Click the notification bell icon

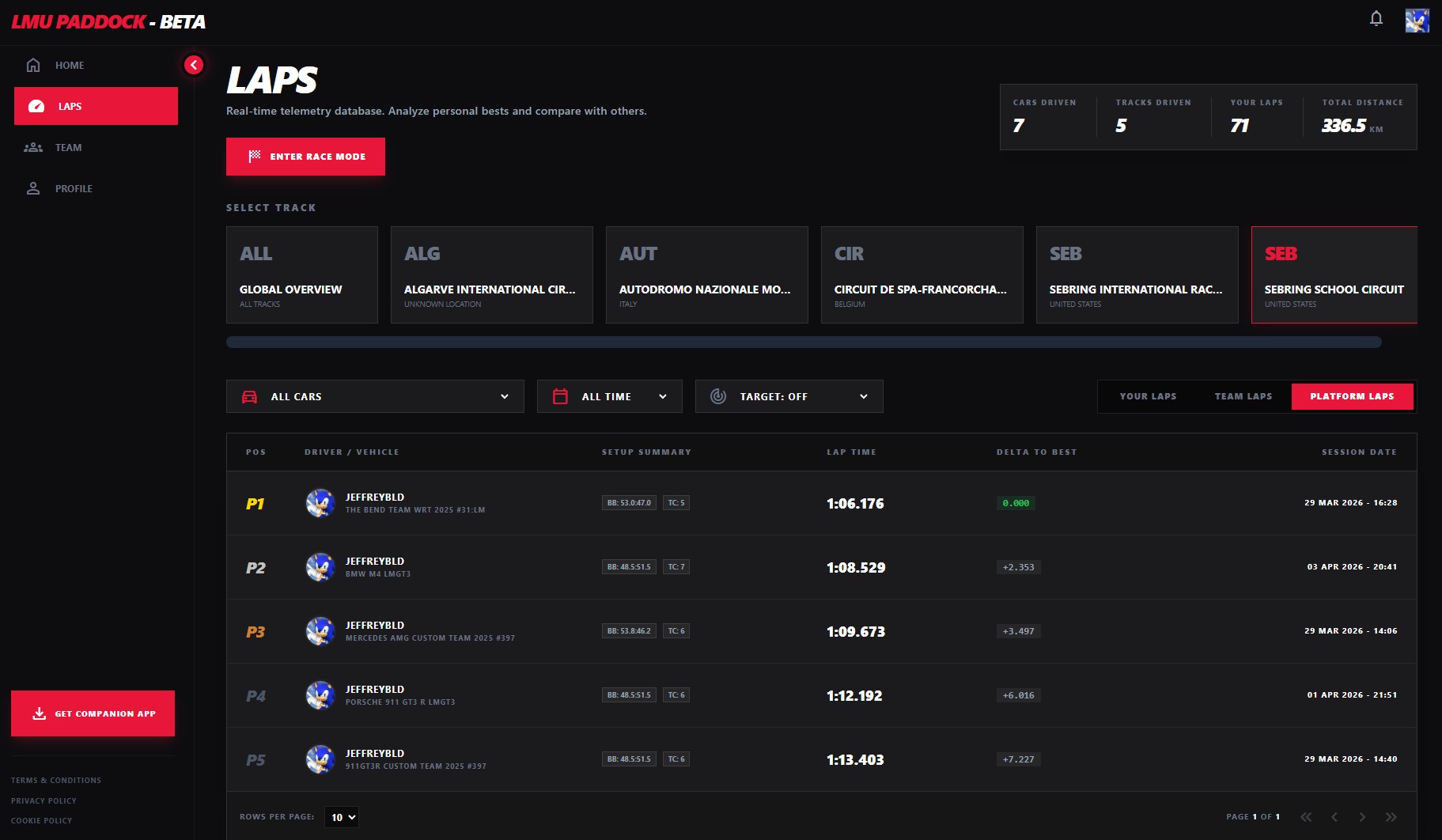pyautogui.click(x=1376, y=19)
